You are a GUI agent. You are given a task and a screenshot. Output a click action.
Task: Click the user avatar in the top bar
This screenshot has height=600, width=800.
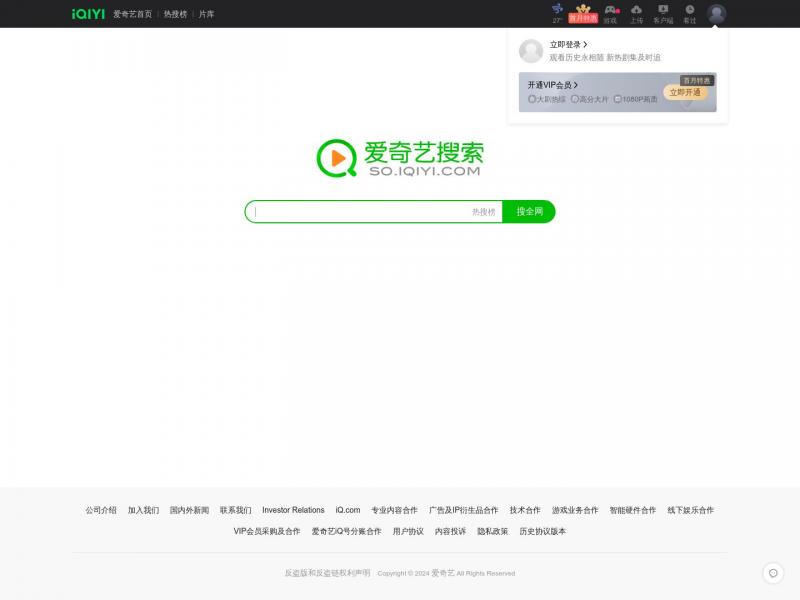click(x=716, y=14)
